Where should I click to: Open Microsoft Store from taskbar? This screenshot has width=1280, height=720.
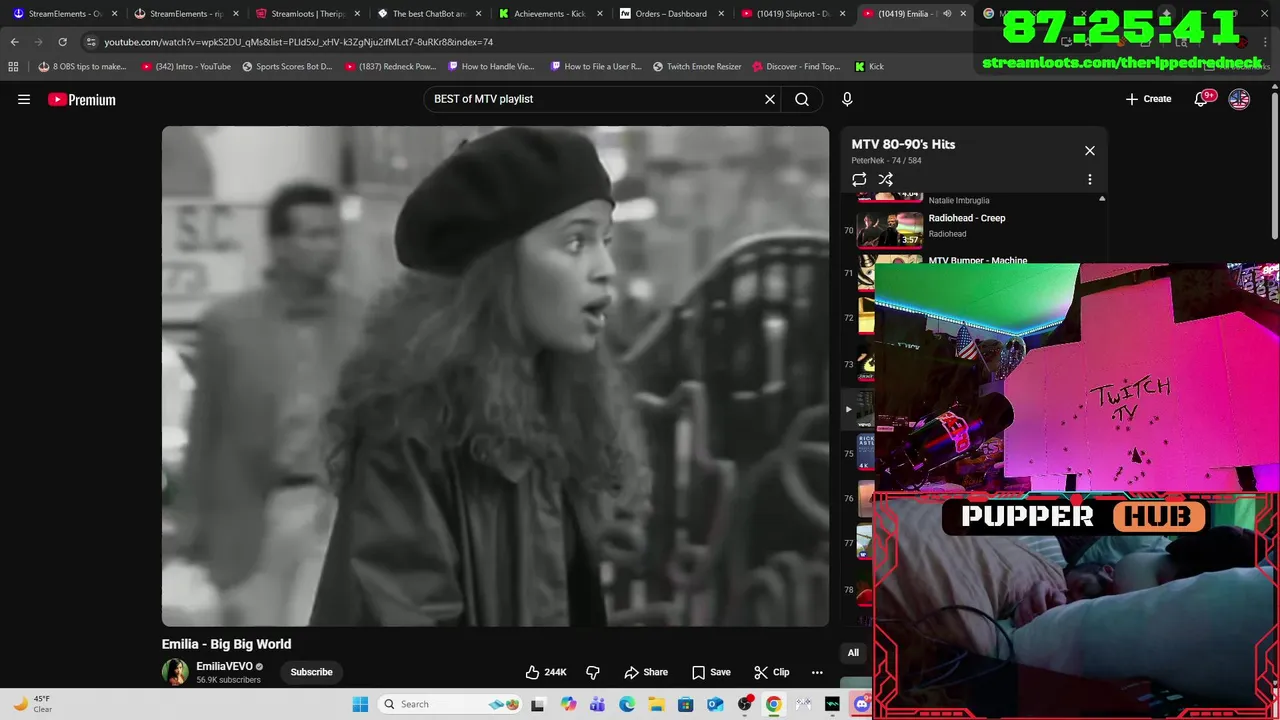(x=685, y=704)
